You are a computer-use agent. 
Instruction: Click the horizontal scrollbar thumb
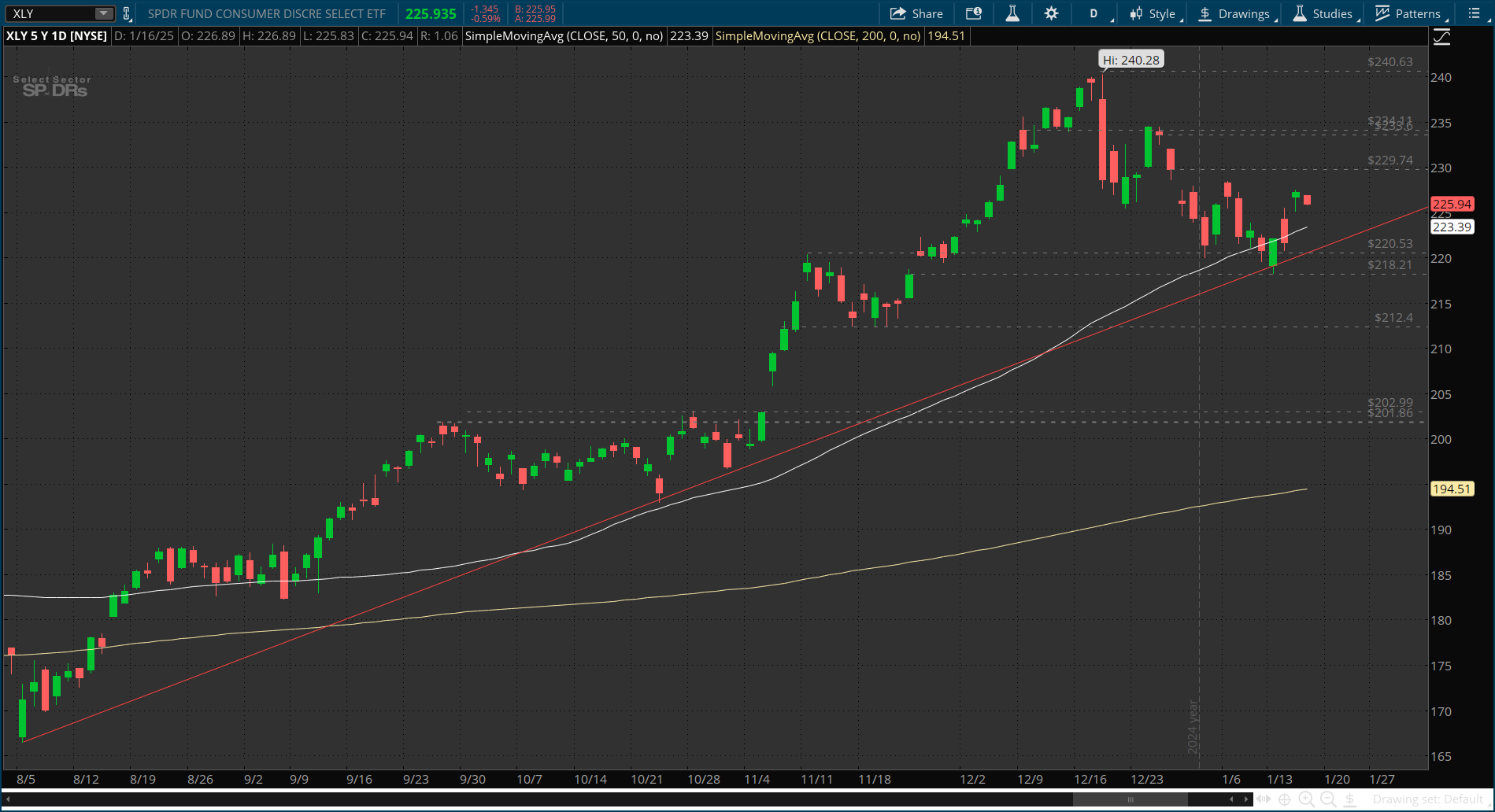click(1130, 799)
